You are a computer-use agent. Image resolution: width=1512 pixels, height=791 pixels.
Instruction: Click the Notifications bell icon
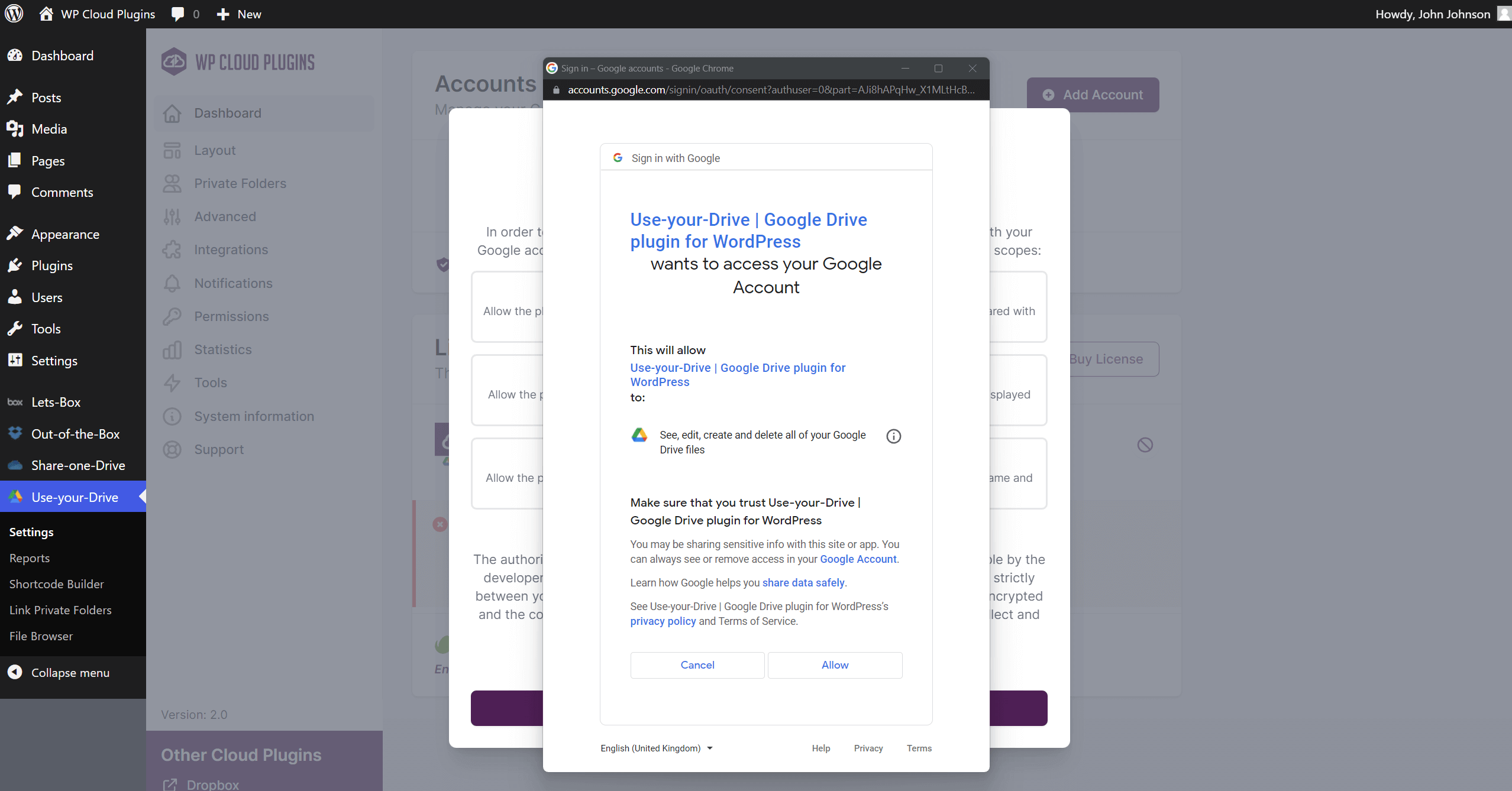pyautogui.click(x=172, y=283)
